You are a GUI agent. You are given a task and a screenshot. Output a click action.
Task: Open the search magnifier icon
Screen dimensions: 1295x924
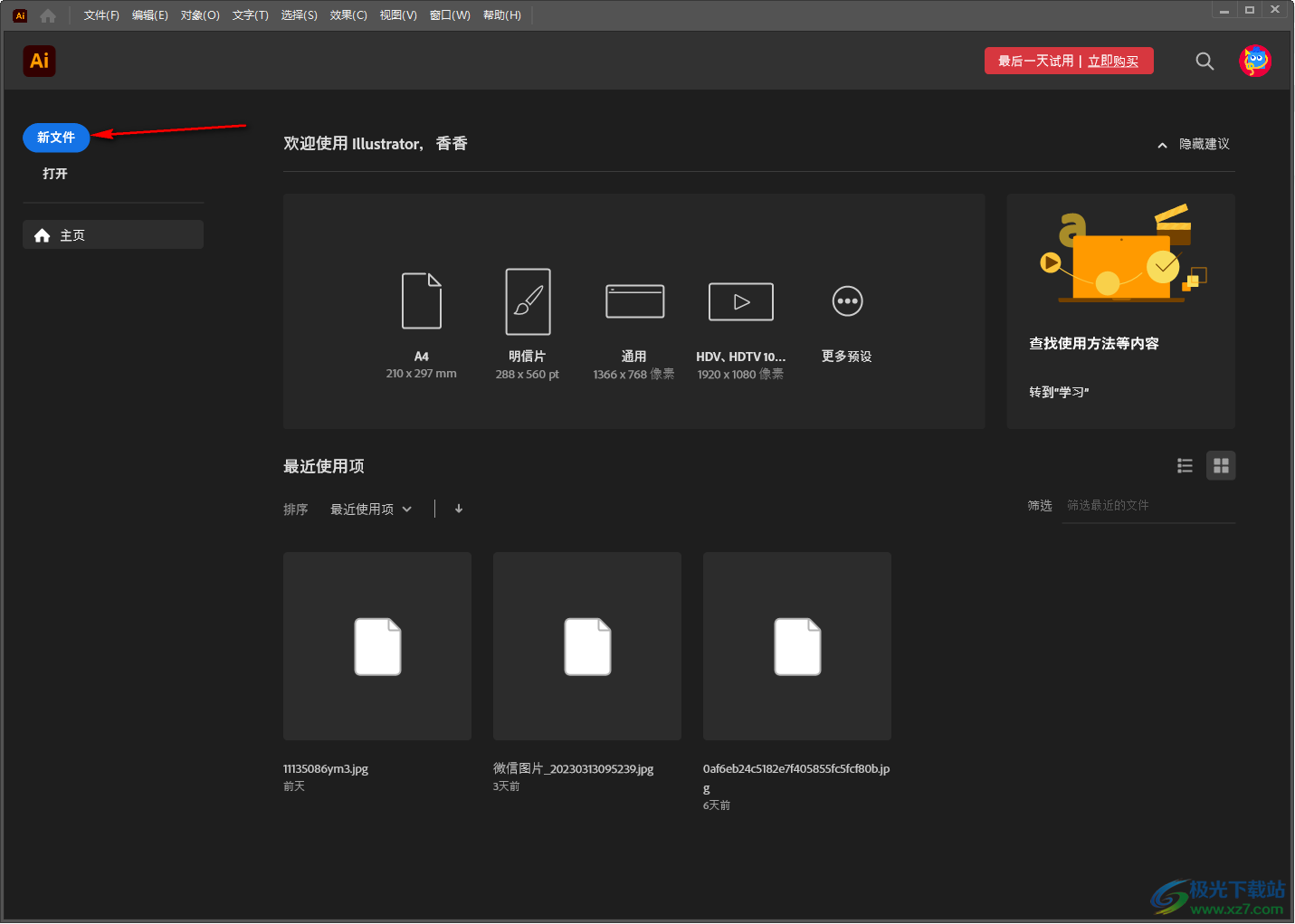(x=1205, y=61)
